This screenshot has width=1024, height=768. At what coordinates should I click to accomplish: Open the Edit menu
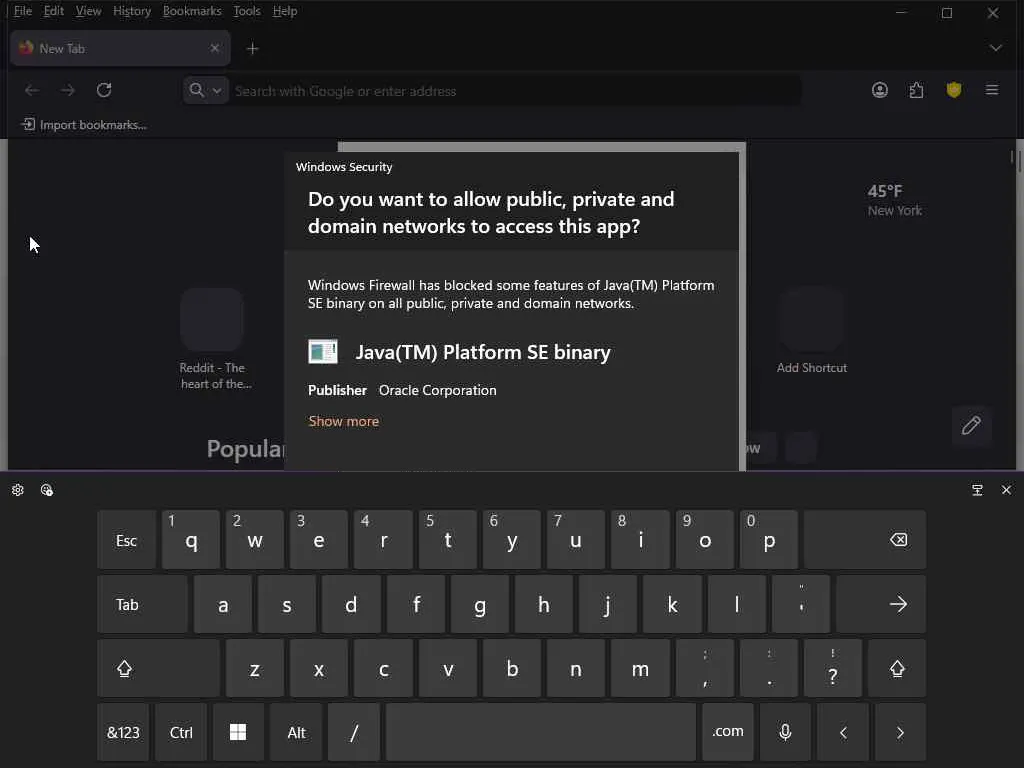pyautogui.click(x=54, y=11)
